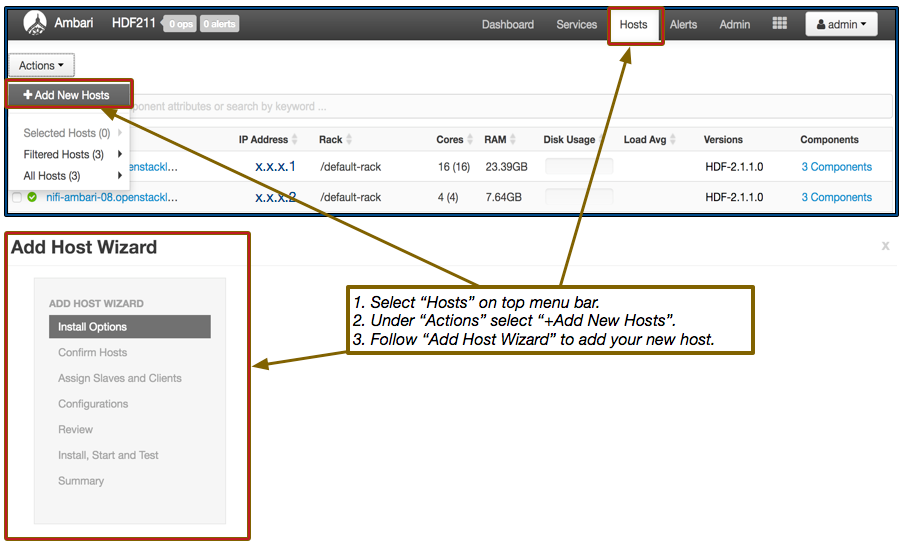Click the 0 alerts badge
The image size is (904, 547).
coord(220,24)
